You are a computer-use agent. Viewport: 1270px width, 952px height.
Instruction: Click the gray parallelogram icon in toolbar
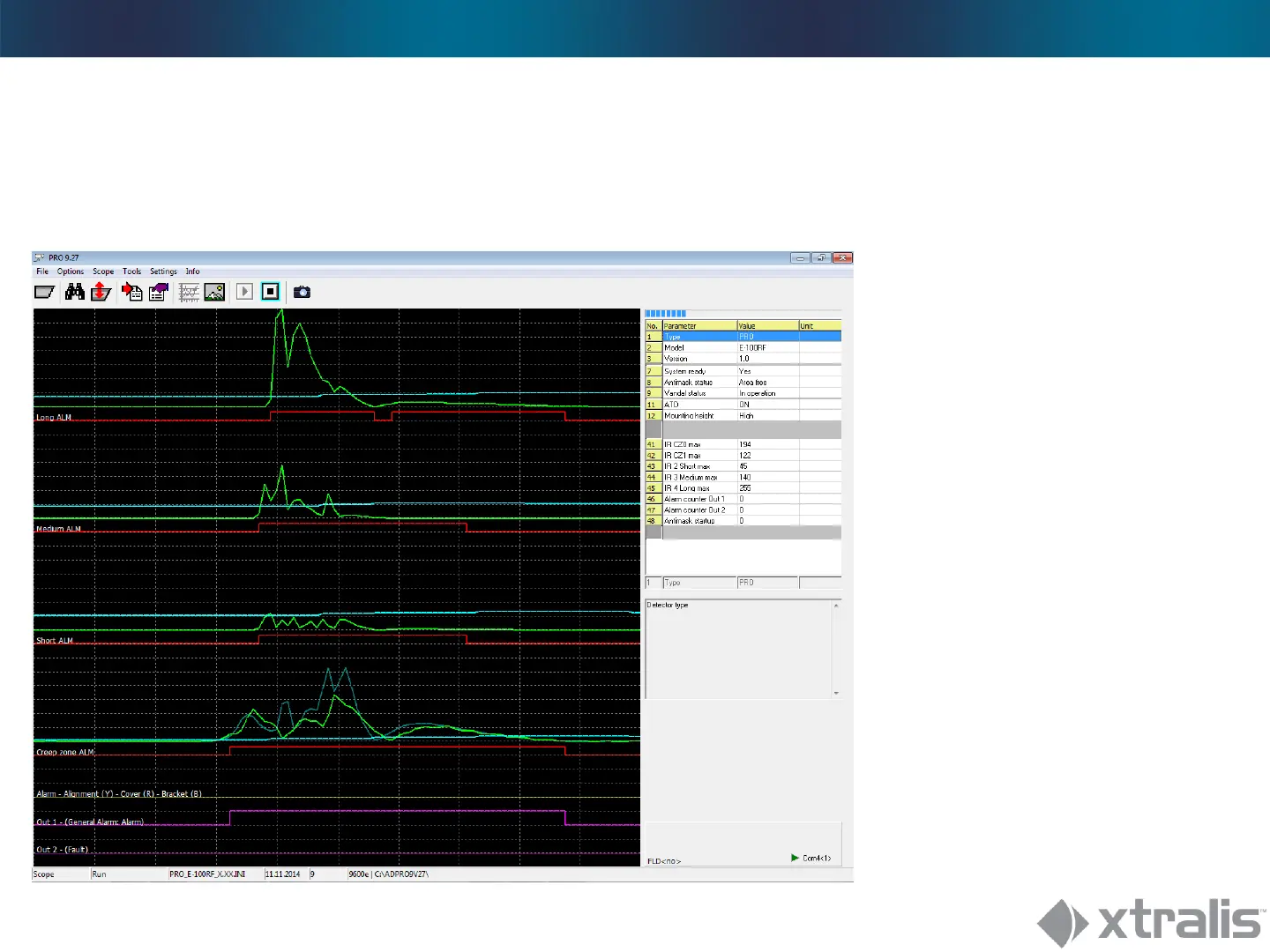tap(44, 292)
